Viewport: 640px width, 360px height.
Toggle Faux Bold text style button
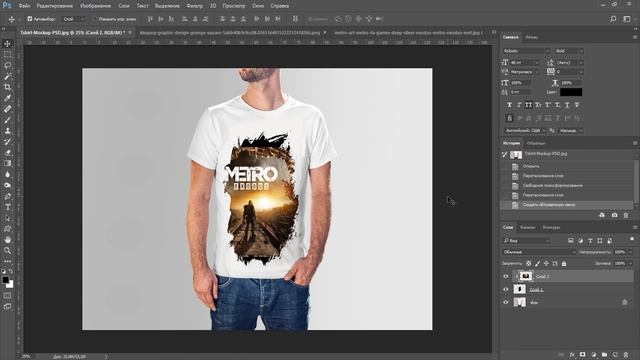[509, 105]
